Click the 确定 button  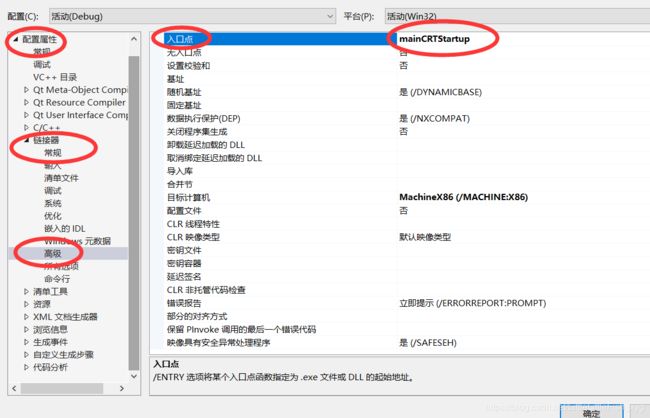click(x=591, y=412)
